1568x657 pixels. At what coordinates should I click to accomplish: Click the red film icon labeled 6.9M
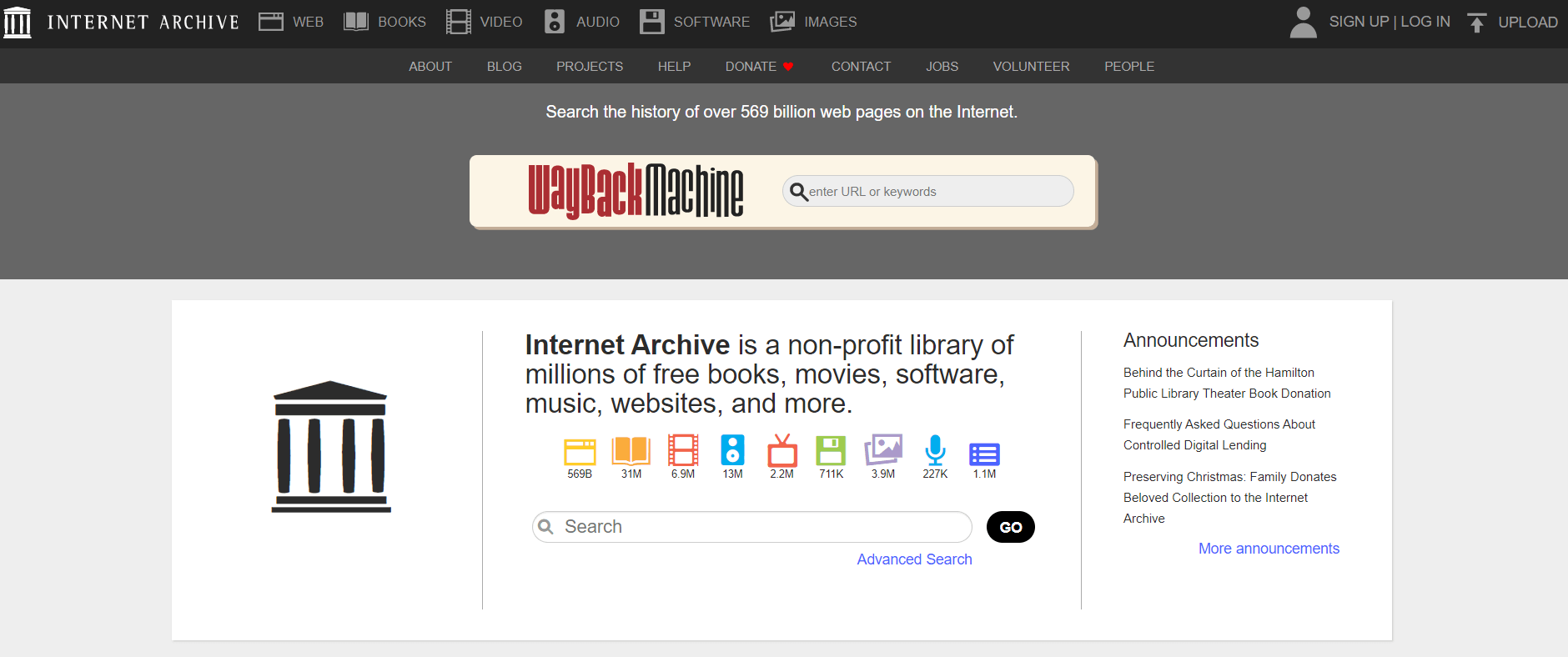(683, 450)
